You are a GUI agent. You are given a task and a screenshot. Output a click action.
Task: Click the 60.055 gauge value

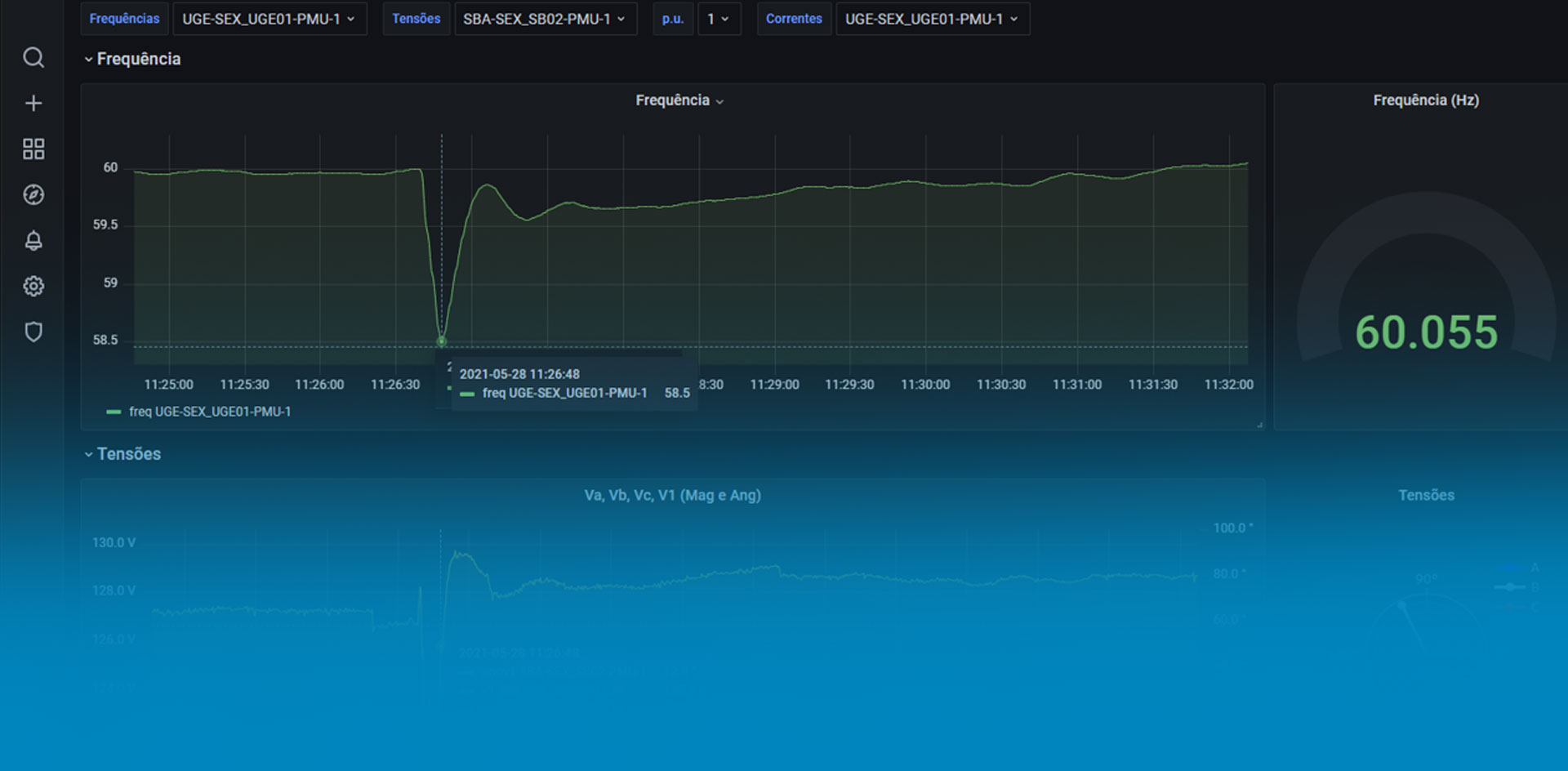1426,332
